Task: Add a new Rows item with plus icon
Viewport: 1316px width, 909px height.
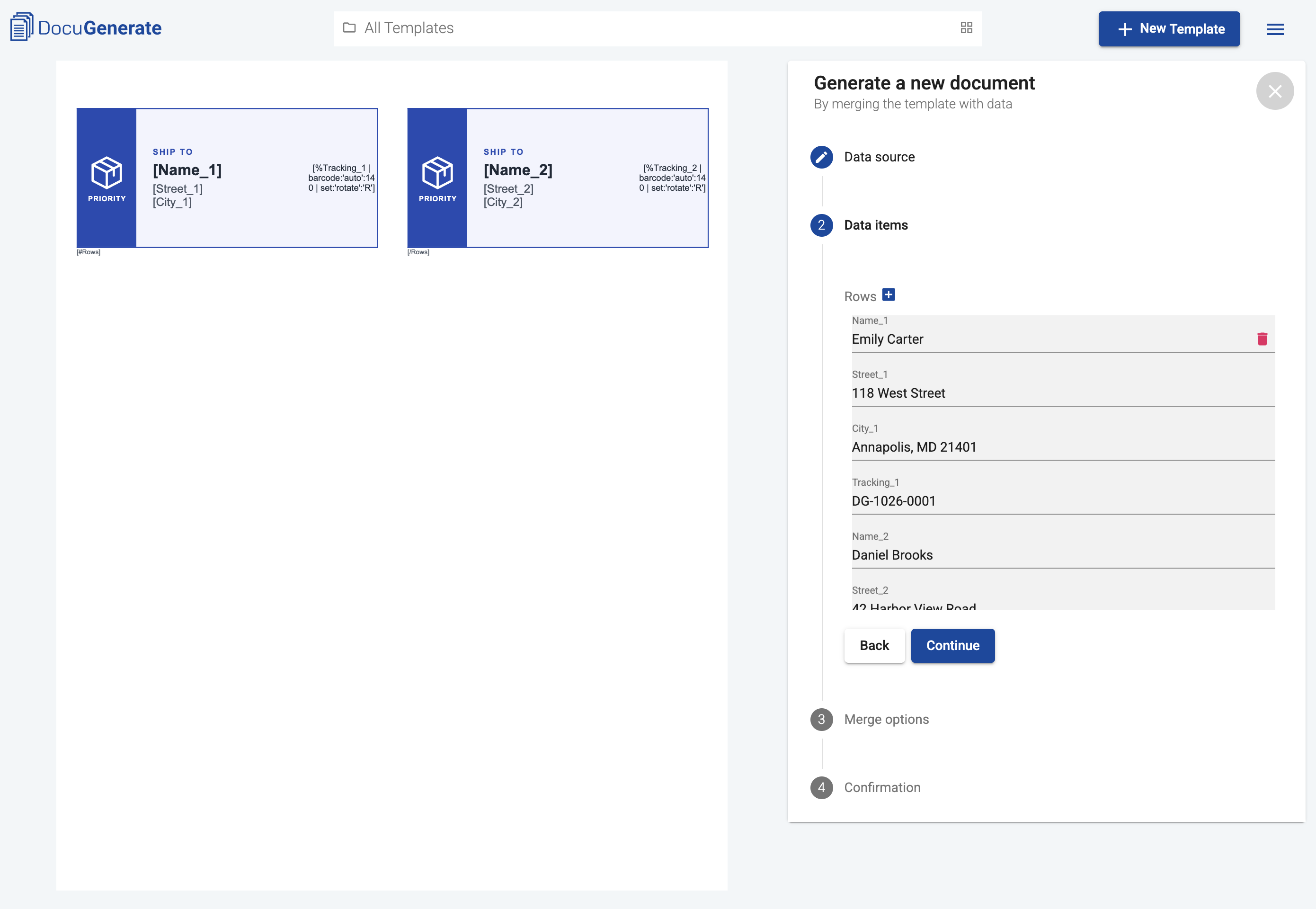Action: pyautogui.click(x=889, y=294)
